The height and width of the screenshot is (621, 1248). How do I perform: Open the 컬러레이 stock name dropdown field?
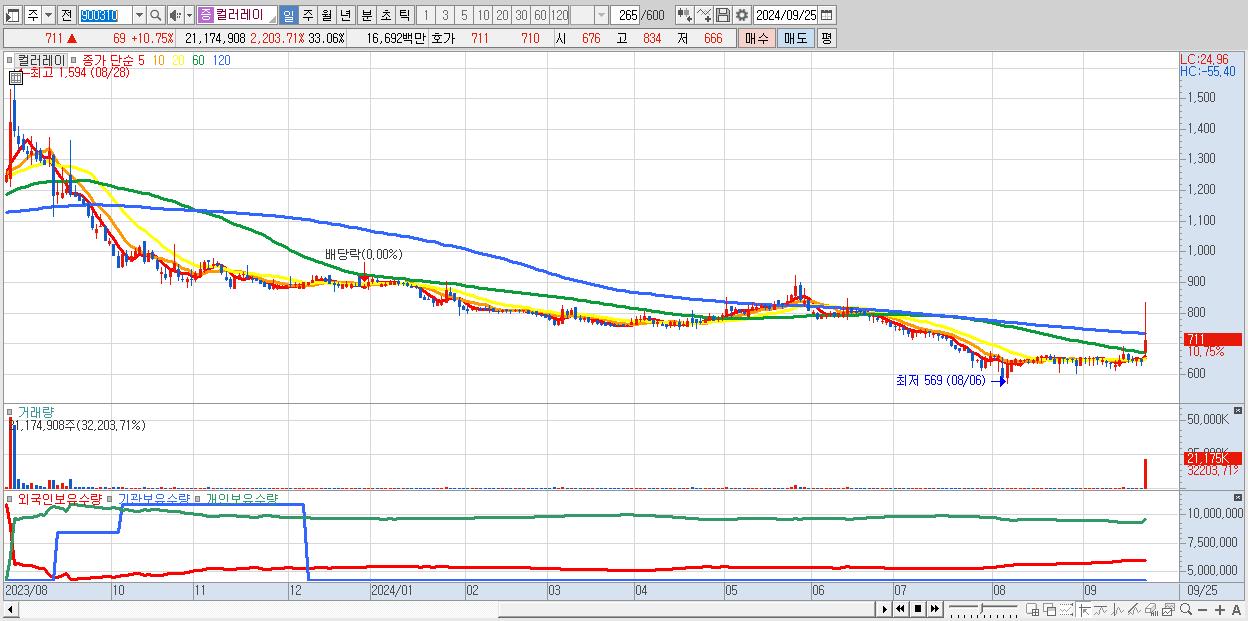(x=238, y=15)
